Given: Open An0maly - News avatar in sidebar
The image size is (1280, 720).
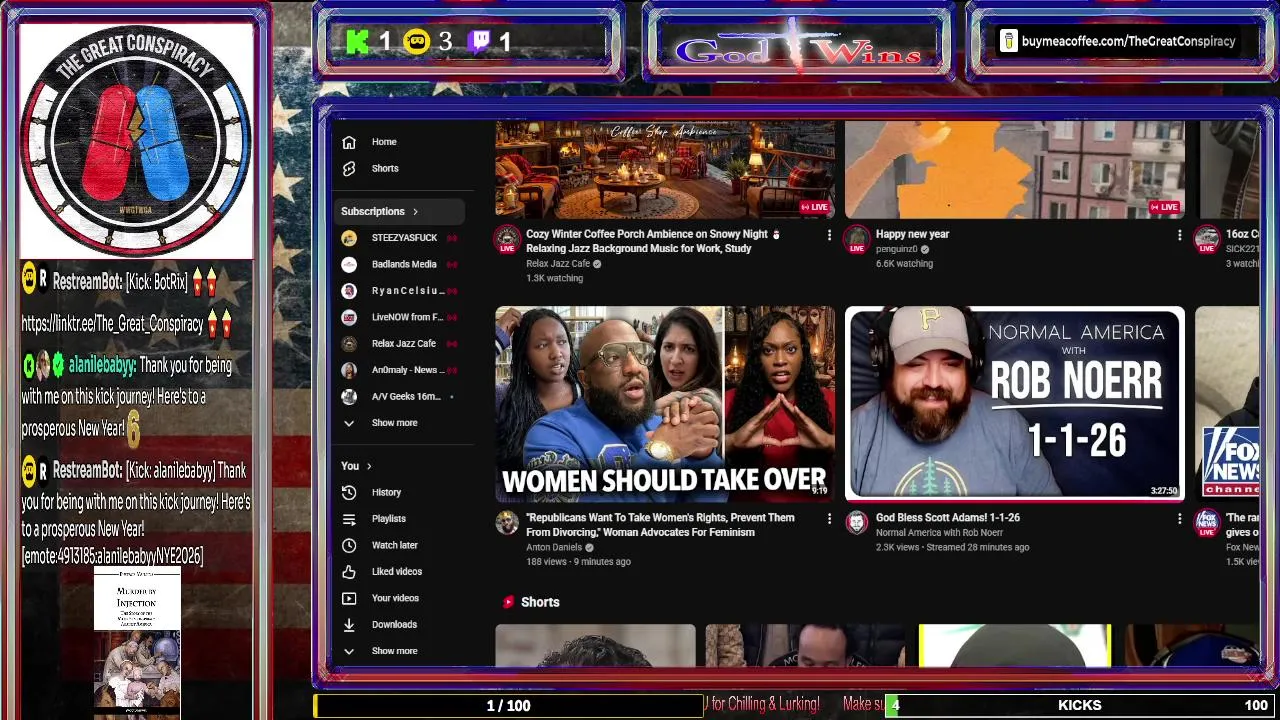Looking at the screenshot, I should click(349, 370).
